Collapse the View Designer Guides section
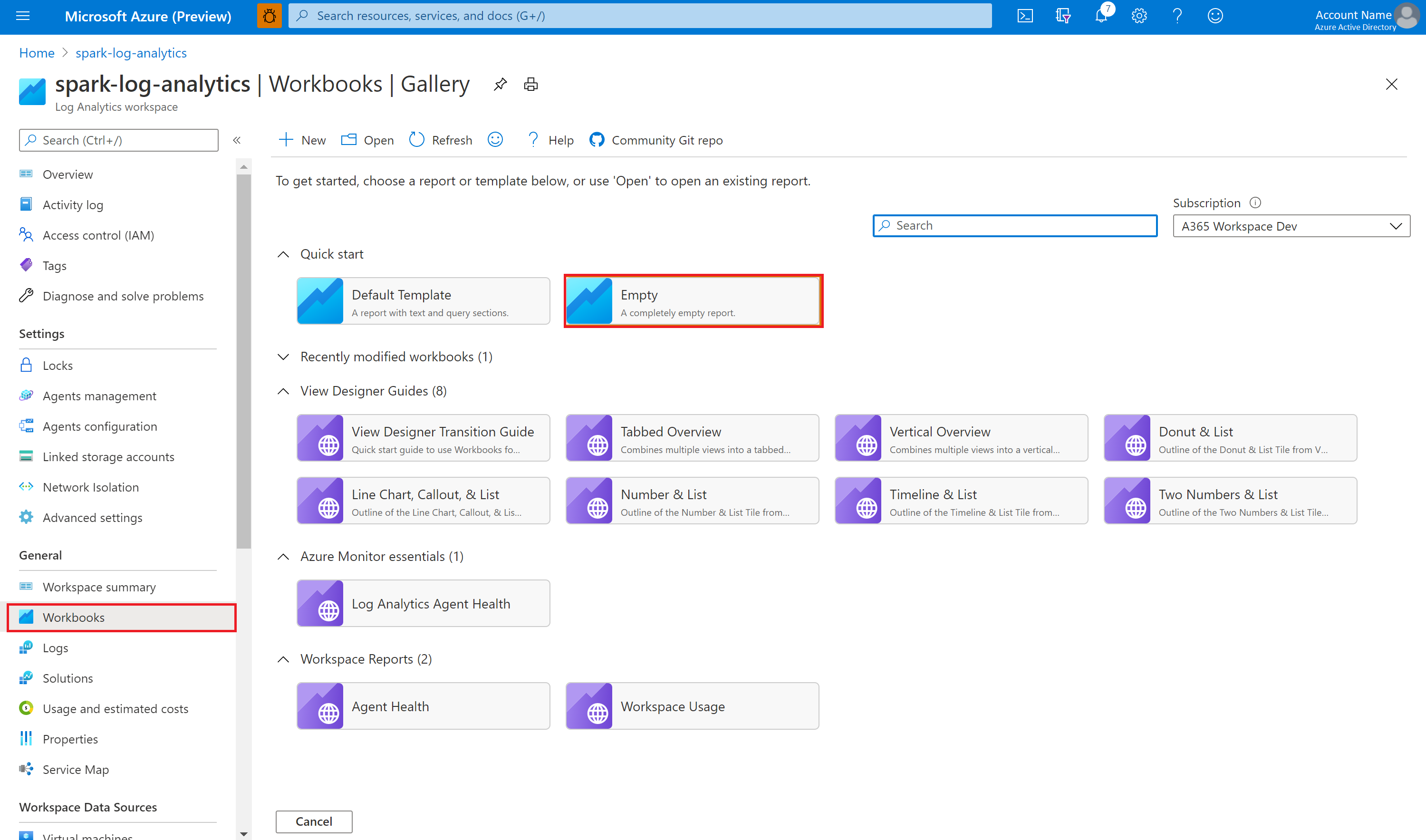 (x=284, y=391)
